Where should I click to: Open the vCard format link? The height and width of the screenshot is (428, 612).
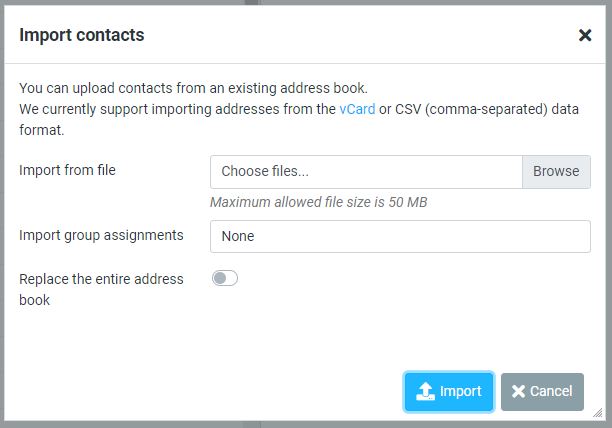point(357,109)
